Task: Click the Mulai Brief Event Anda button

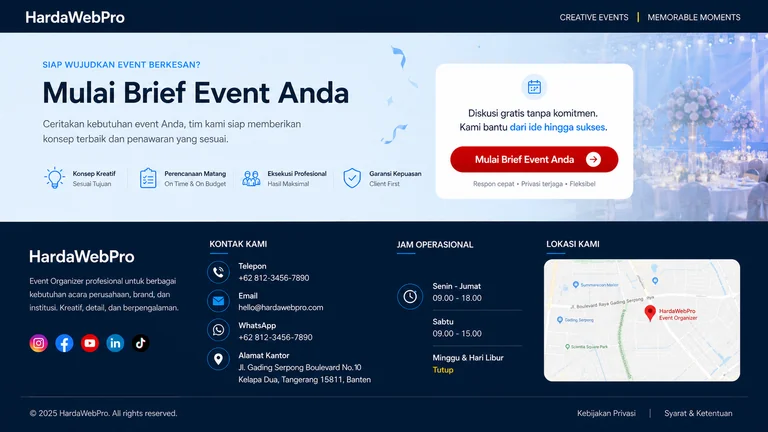Action: [534, 159]
